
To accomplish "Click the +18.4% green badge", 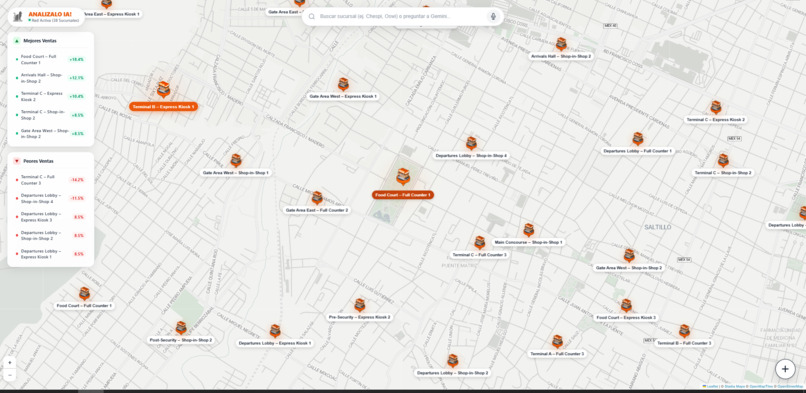I will pyautogui.click(x=76, y=60).
